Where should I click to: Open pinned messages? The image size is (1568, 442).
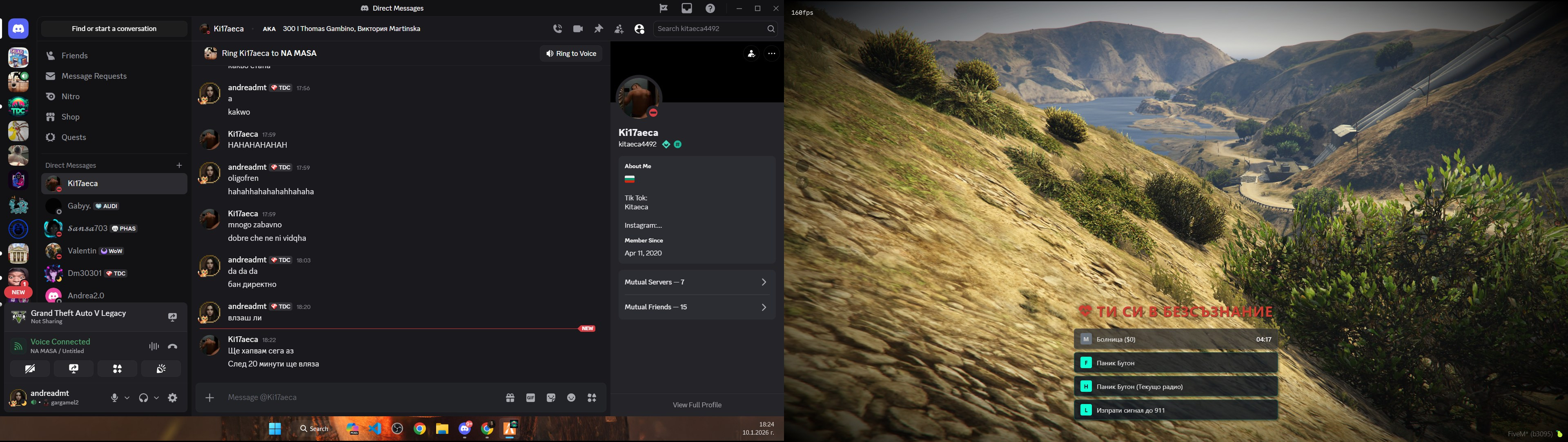coord(598,29)
